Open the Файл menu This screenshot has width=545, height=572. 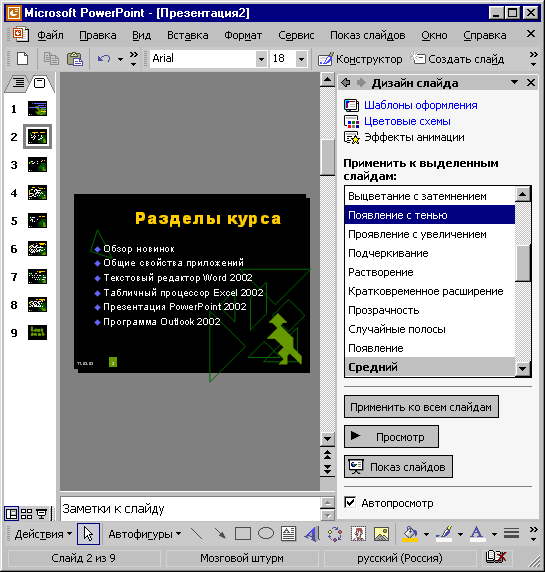pyautogui.click(x=50, y=35)
